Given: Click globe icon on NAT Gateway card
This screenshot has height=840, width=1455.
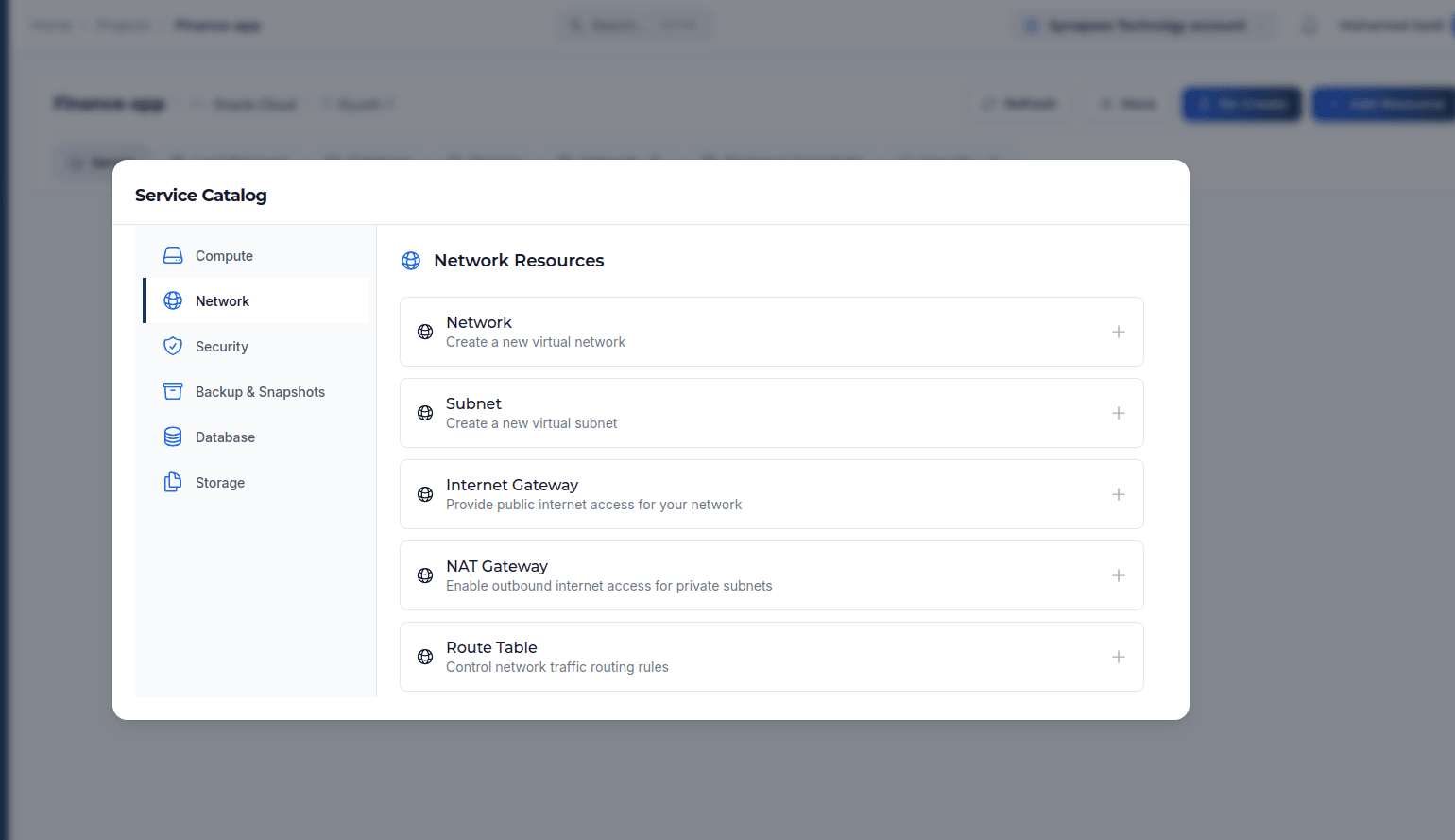Looking at the screenshot, I should click(x=425, y=575).
